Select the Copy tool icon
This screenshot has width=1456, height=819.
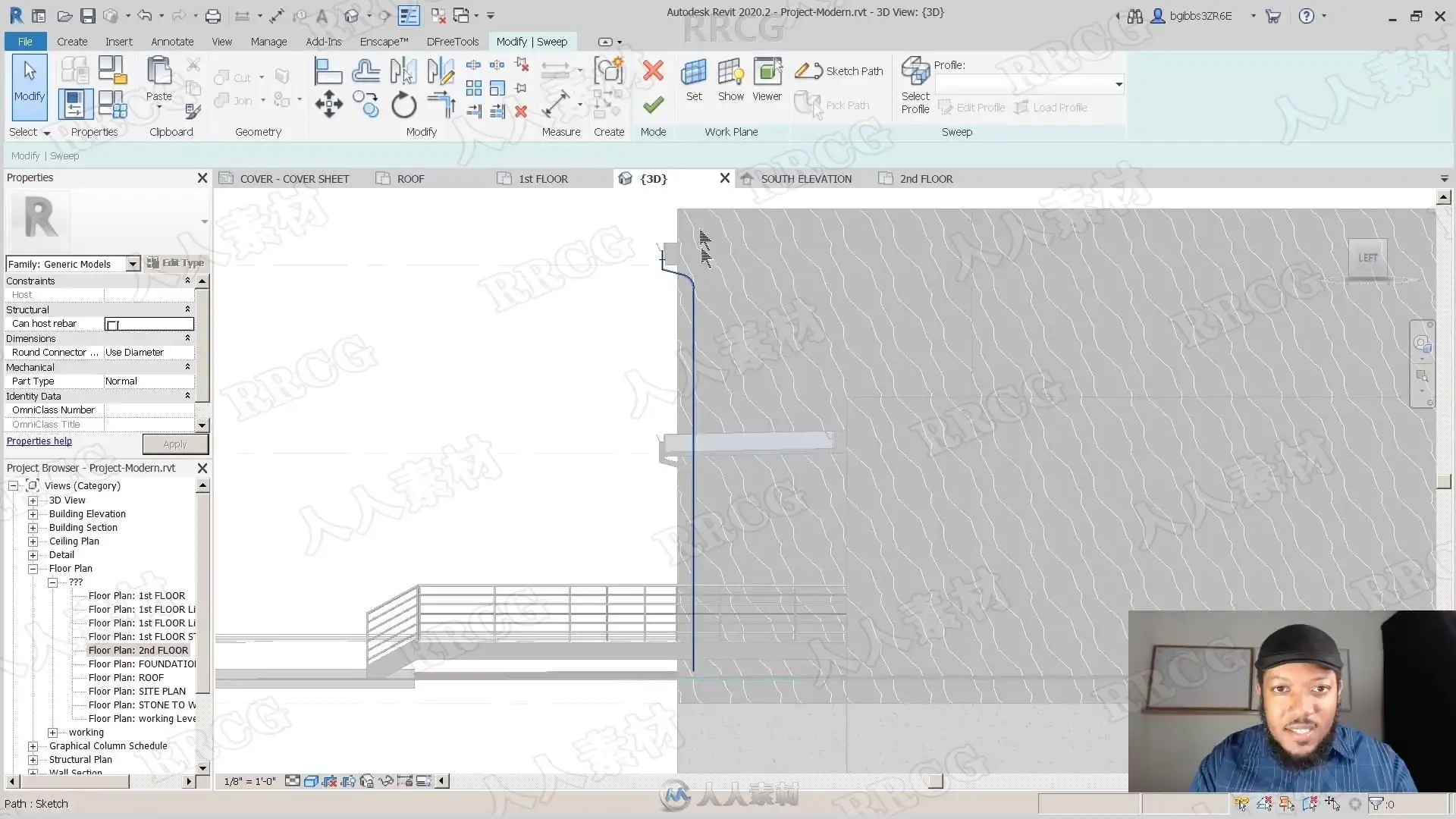(366, 105)
